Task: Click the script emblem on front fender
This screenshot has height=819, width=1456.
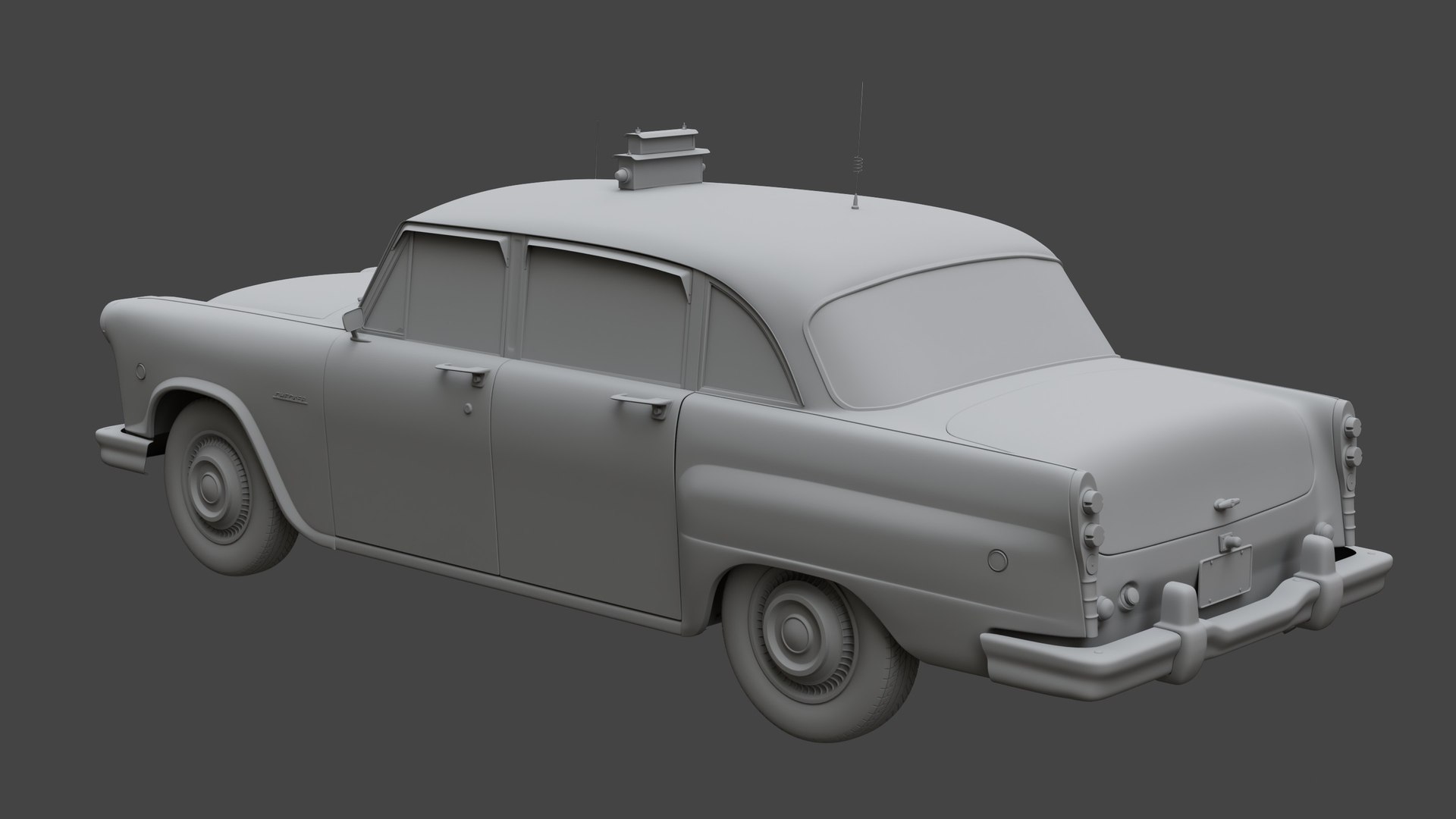Action: coord(290,397)
